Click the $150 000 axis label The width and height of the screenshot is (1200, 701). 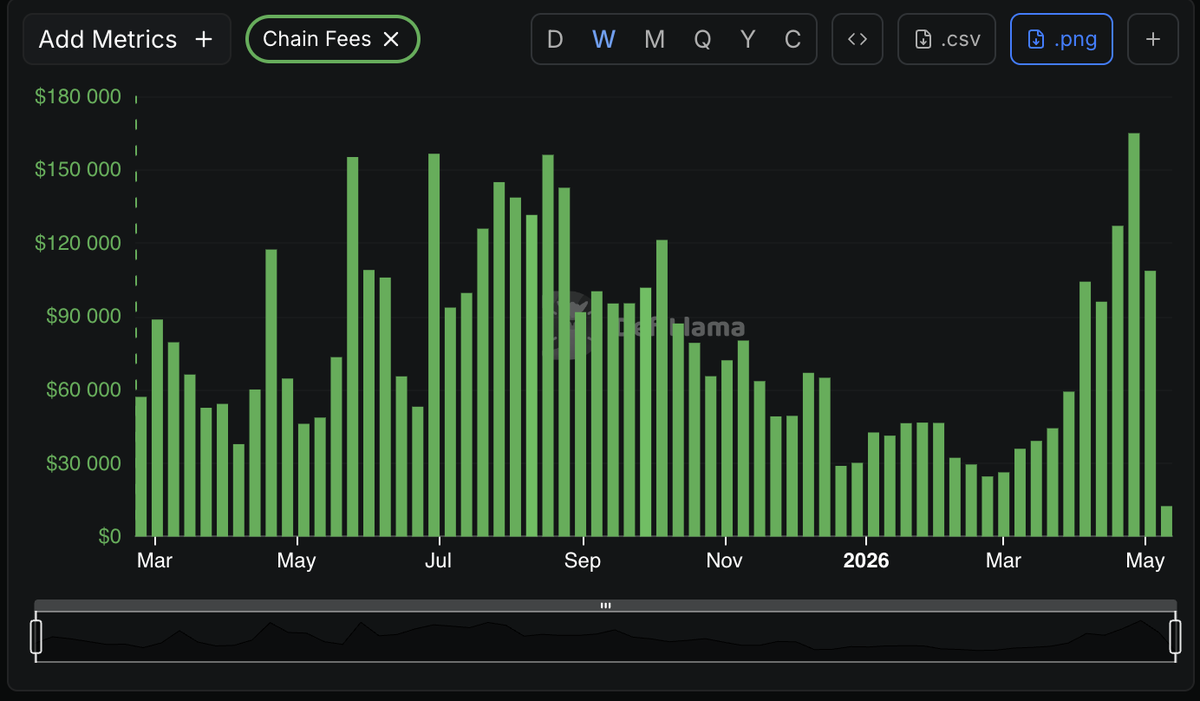pyautogui.click(x=78, y=170)
